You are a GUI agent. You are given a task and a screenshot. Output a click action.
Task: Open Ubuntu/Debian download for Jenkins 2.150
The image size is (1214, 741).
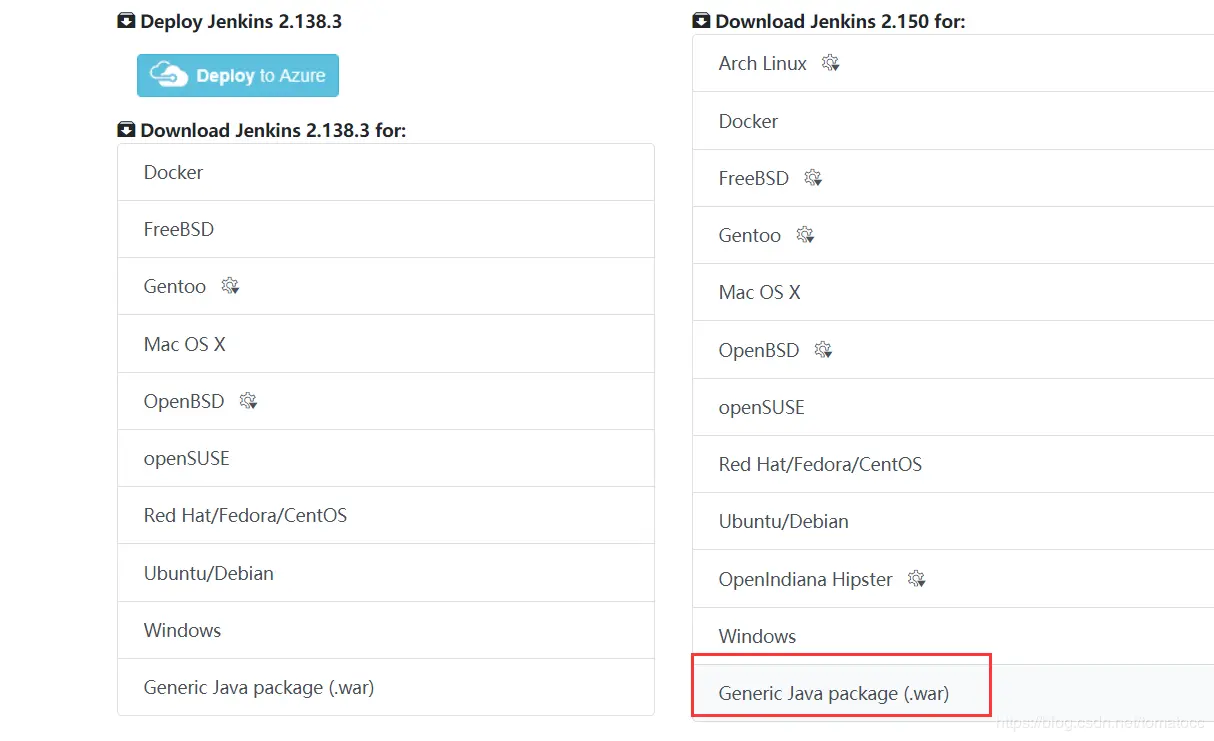(783, 521)
